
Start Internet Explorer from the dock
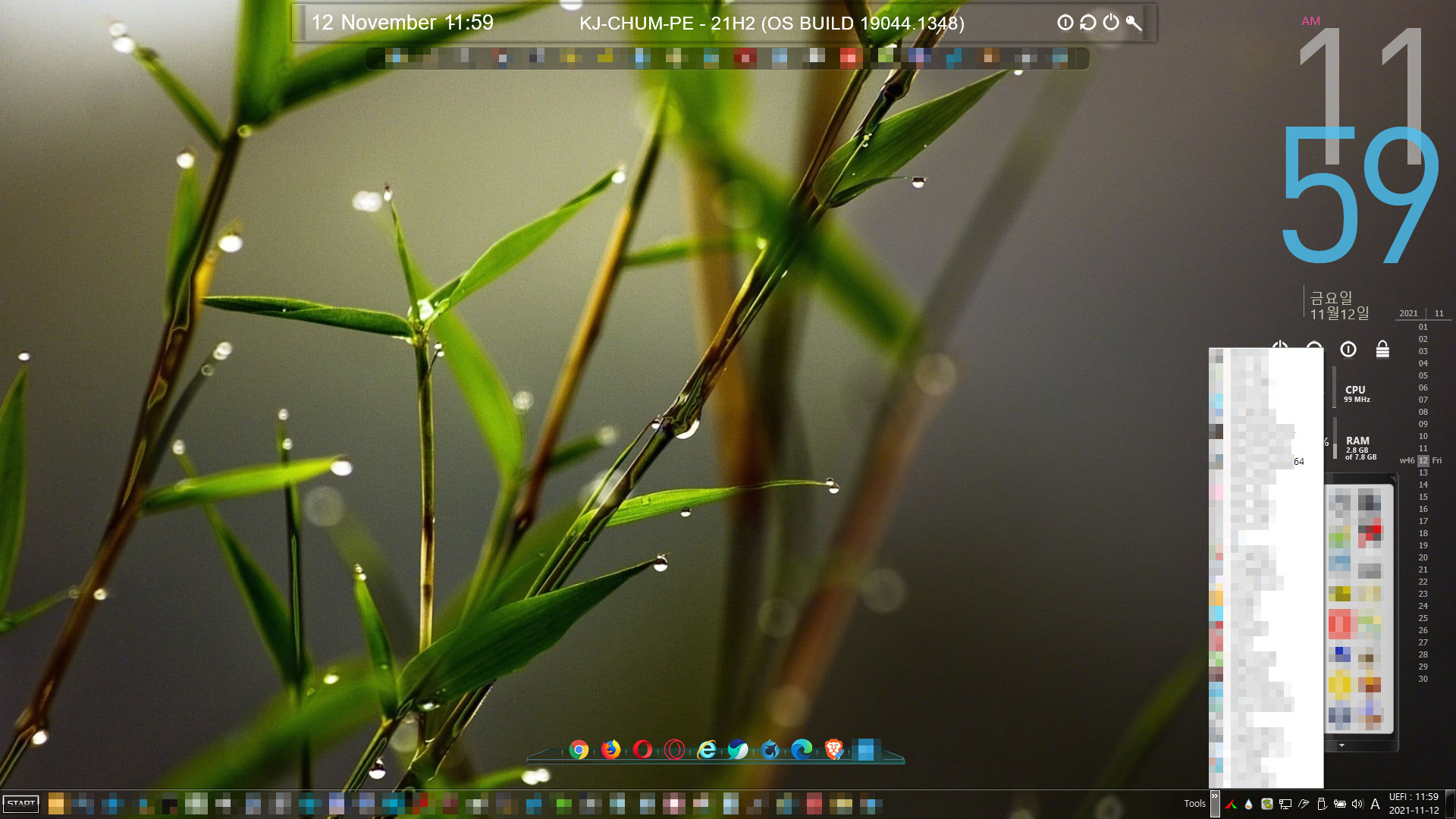coord(707,750)
